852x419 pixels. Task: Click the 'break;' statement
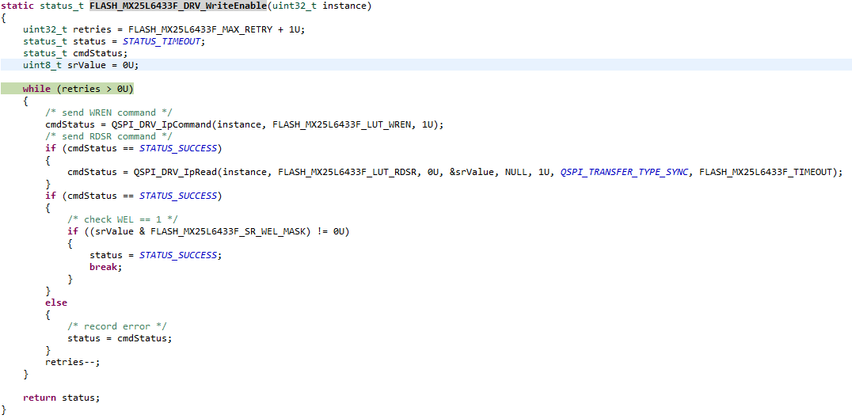click(106, 267)
